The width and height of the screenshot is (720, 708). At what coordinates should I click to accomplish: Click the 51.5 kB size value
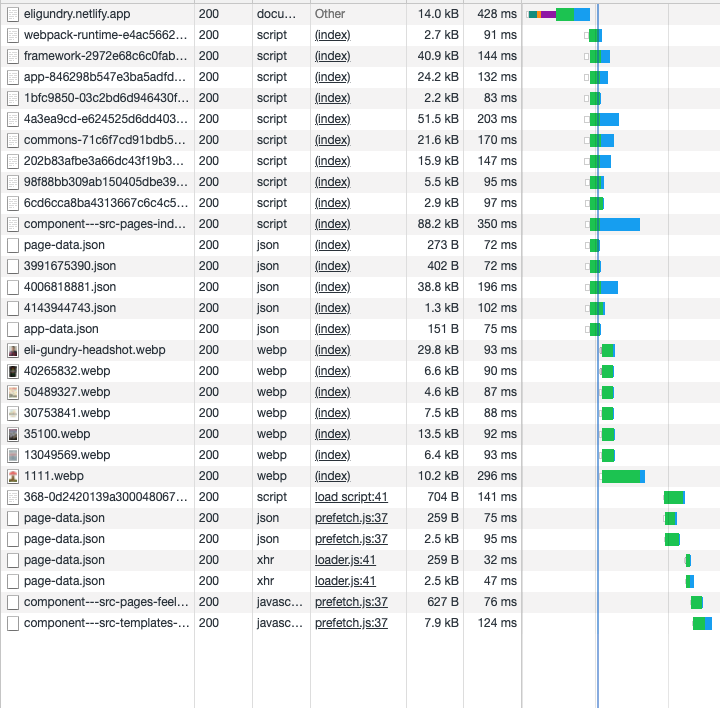tap(438, 119)
